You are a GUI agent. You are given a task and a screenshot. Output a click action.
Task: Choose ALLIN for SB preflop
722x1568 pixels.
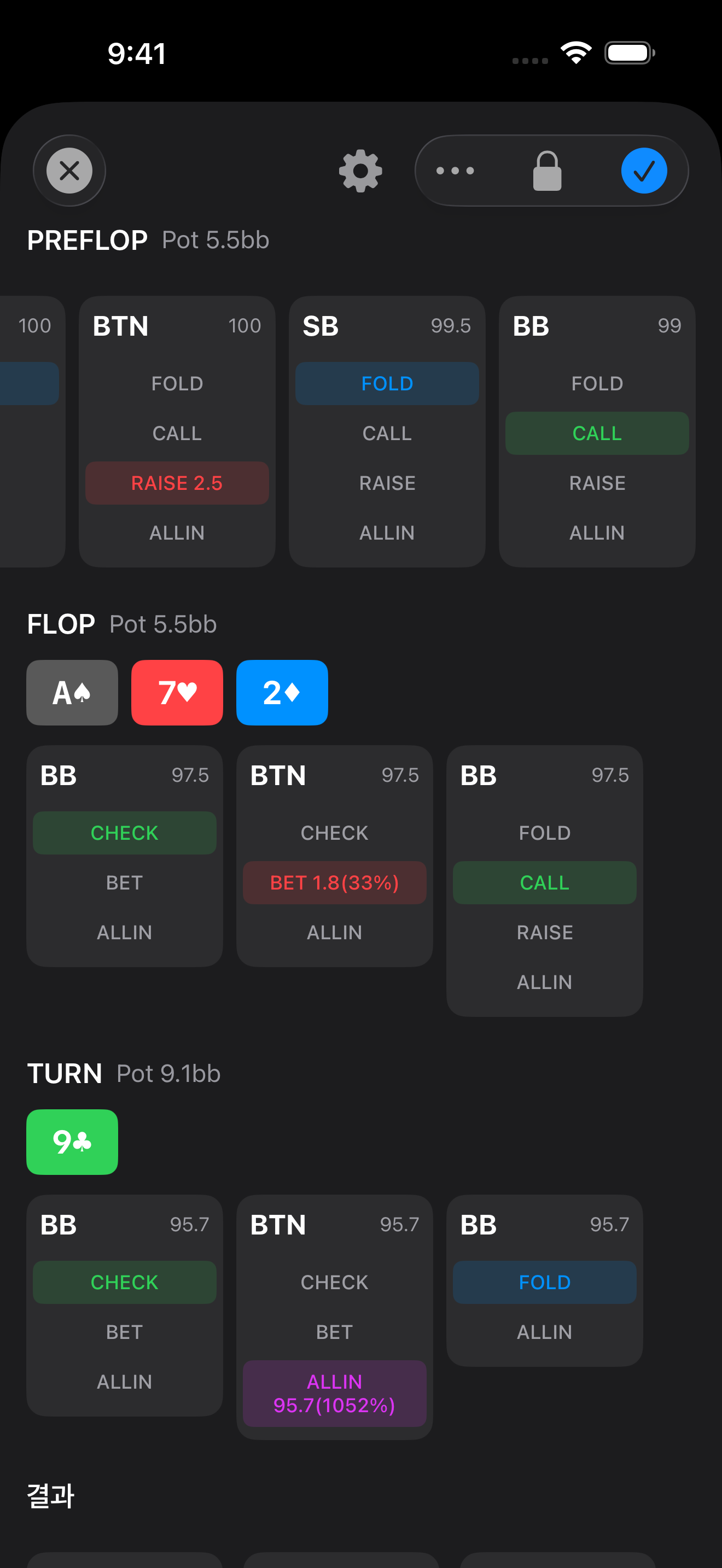tap(387, 533)
